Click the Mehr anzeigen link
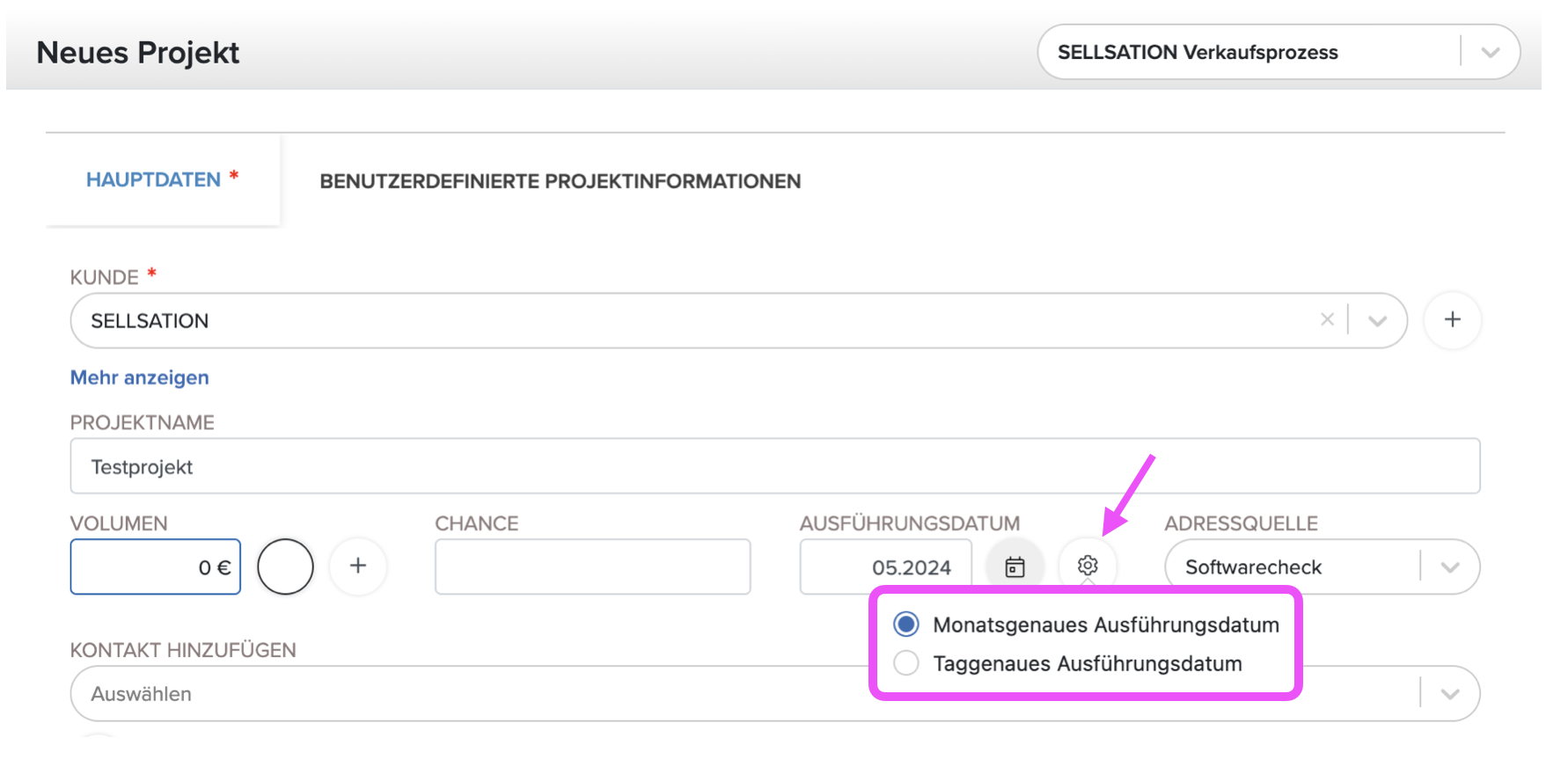The height and width of the screenshot is (767, 1568). (x=140, y=377)
